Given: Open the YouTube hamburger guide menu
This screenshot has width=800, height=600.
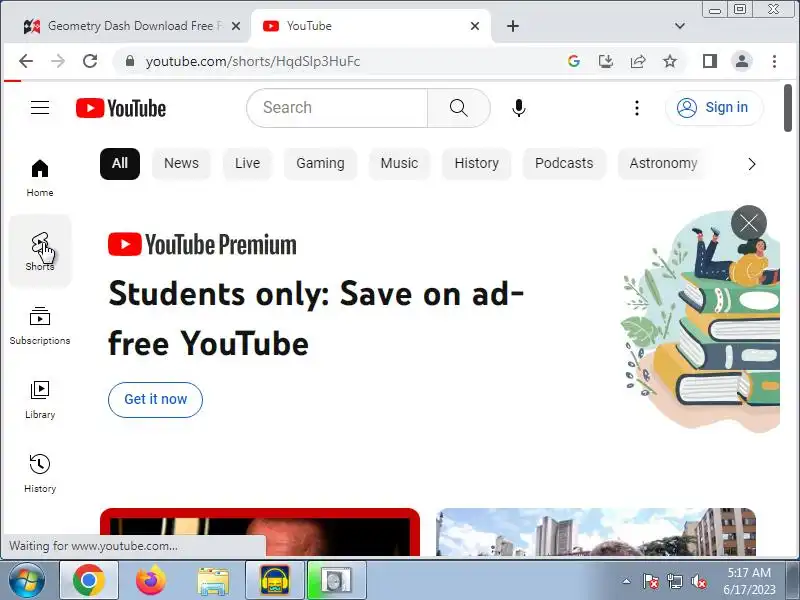Looking at the screenshot, I should 40,108.
